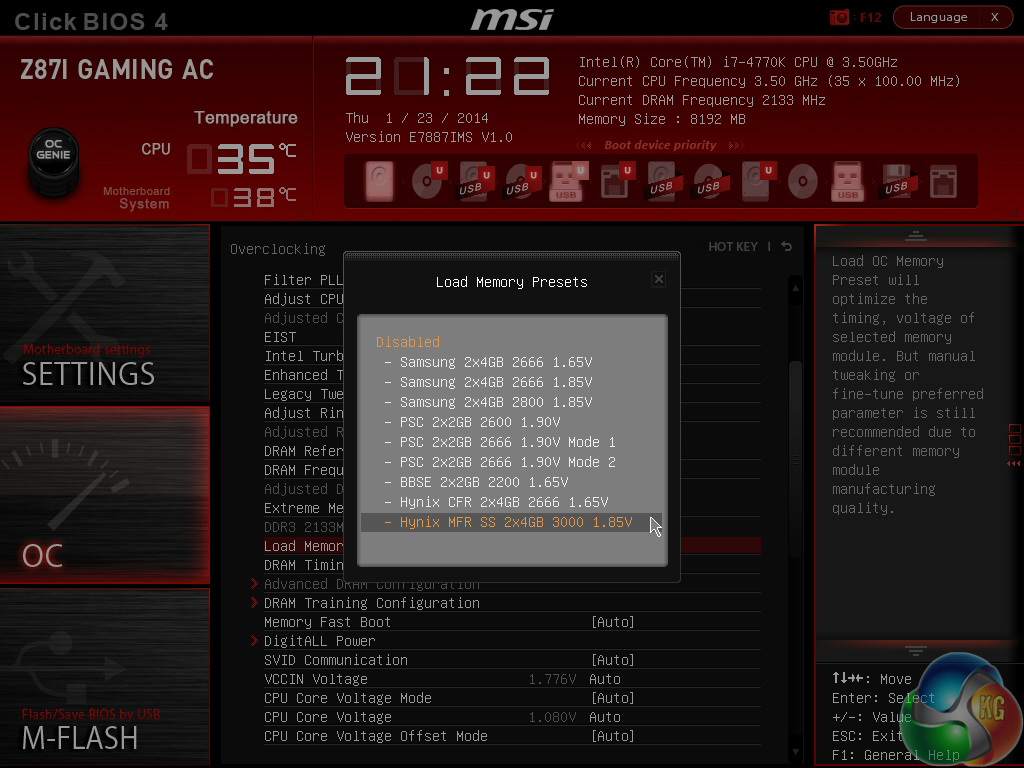Click the F12 screenshot camera icon
1024x768 pixels.
[x=839, y=17]
